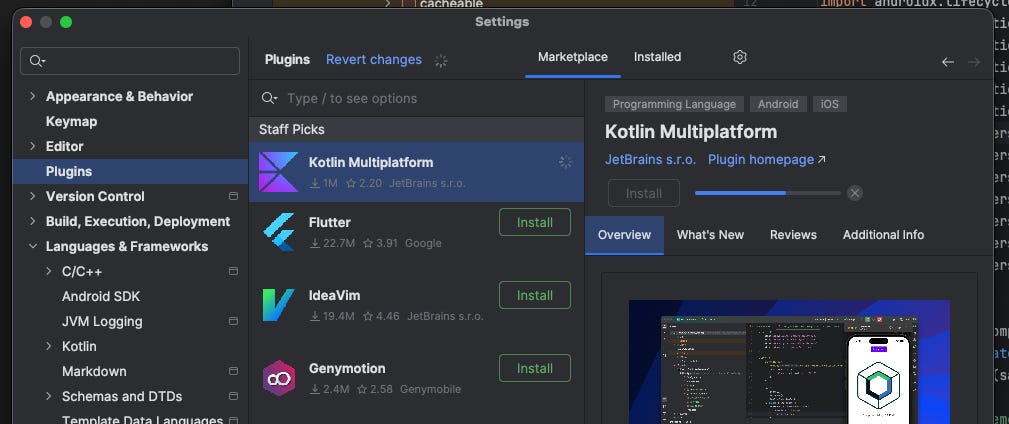Click the installation progress bar

click(x=768, y=193)
